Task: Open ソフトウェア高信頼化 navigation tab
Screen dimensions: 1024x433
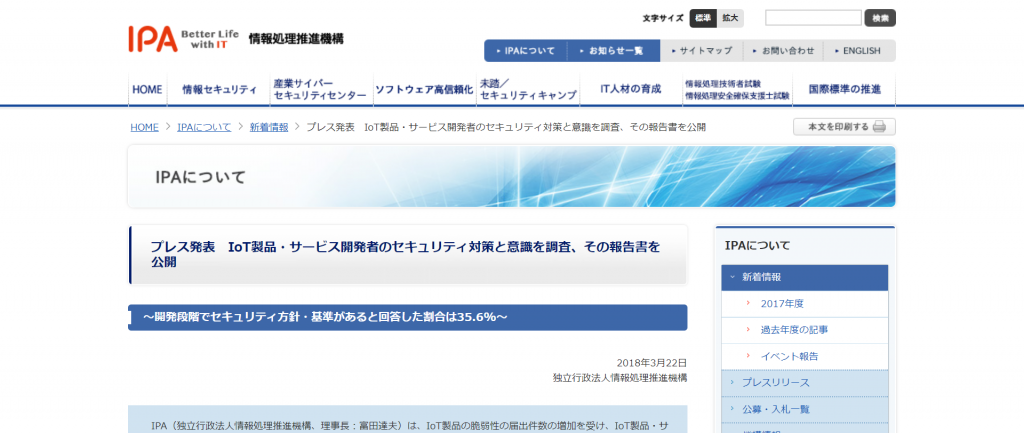Action: pyautogui.click(x=424, y=89)
